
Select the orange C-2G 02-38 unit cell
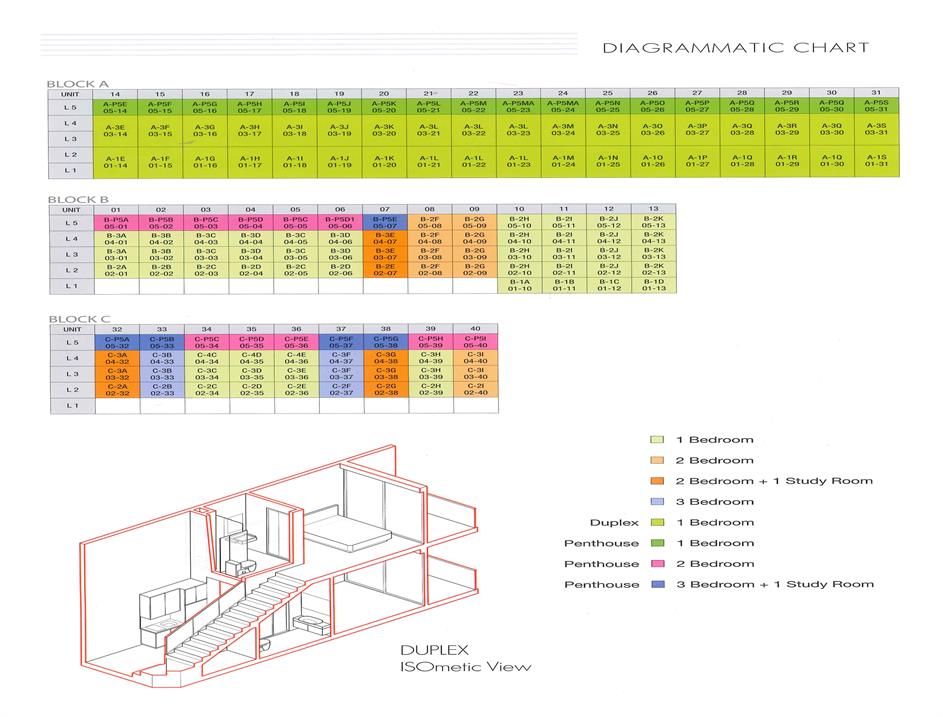pos(385,390)
